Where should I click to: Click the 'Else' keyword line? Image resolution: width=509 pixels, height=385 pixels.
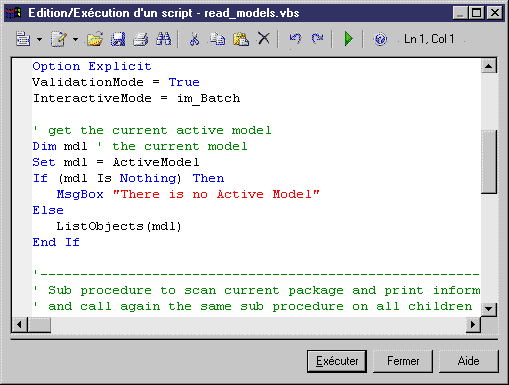coord(48,210)
